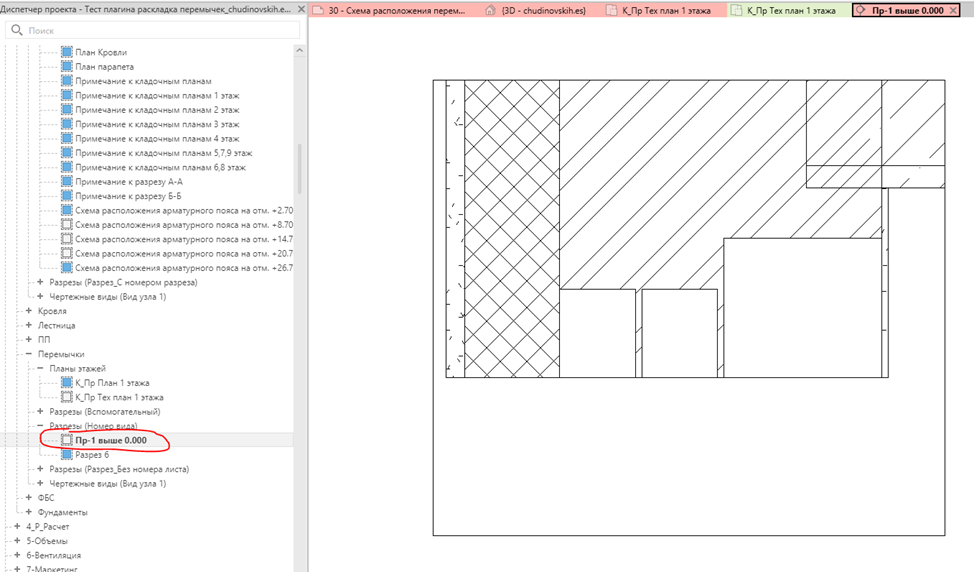Switch to green К_Пр Тех план 1 этажа tab
The image size is (974, 572).
click(789, 11)
